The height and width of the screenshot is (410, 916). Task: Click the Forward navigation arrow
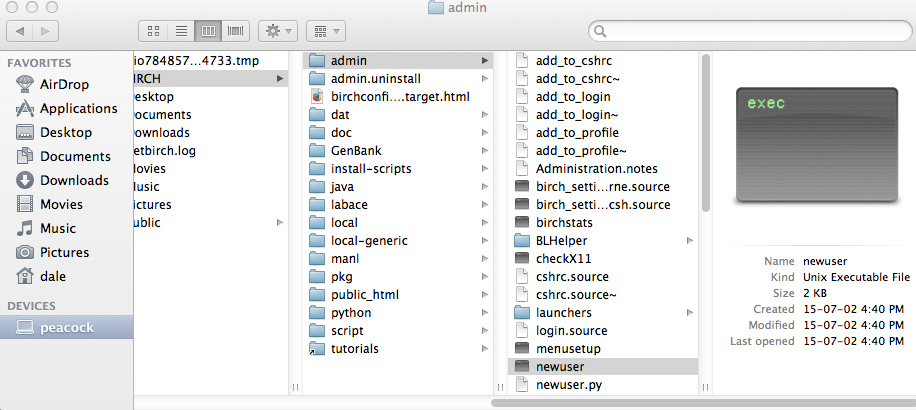(x=46, y=31)
